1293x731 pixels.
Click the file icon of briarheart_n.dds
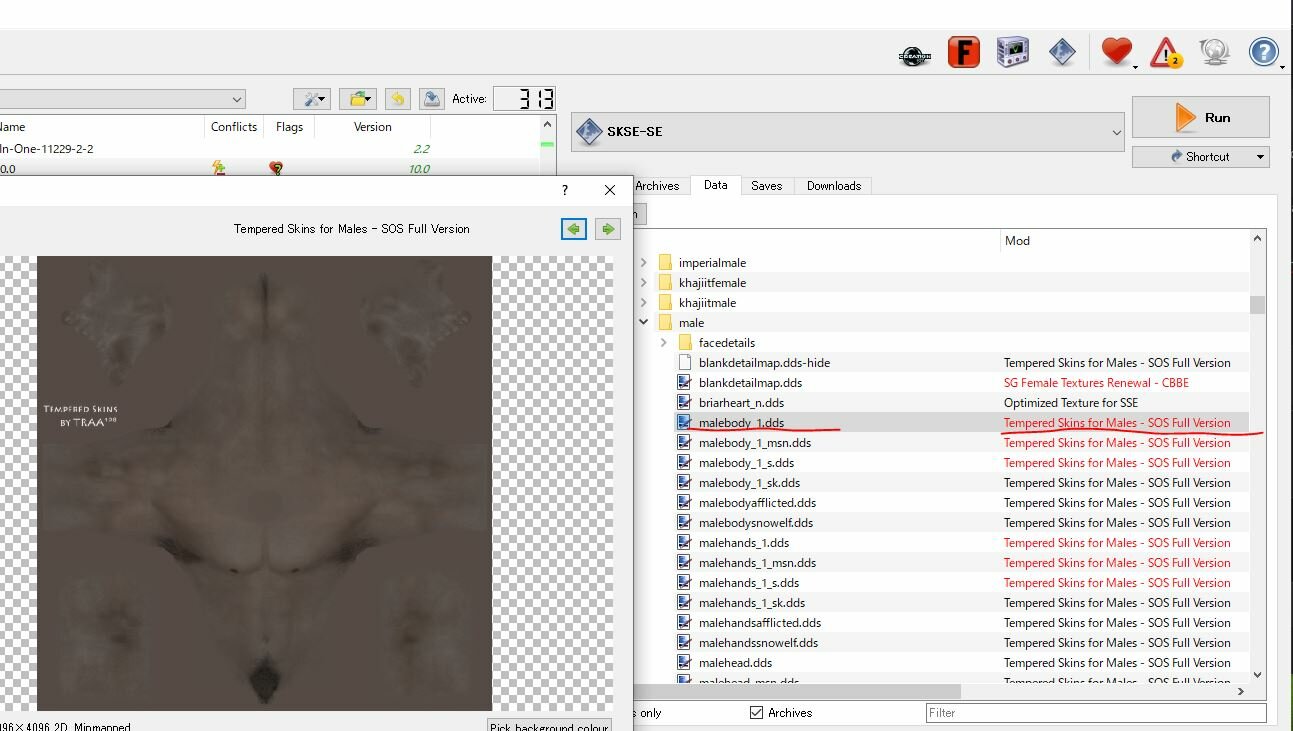pyautogui.click(x=685, y=402)
